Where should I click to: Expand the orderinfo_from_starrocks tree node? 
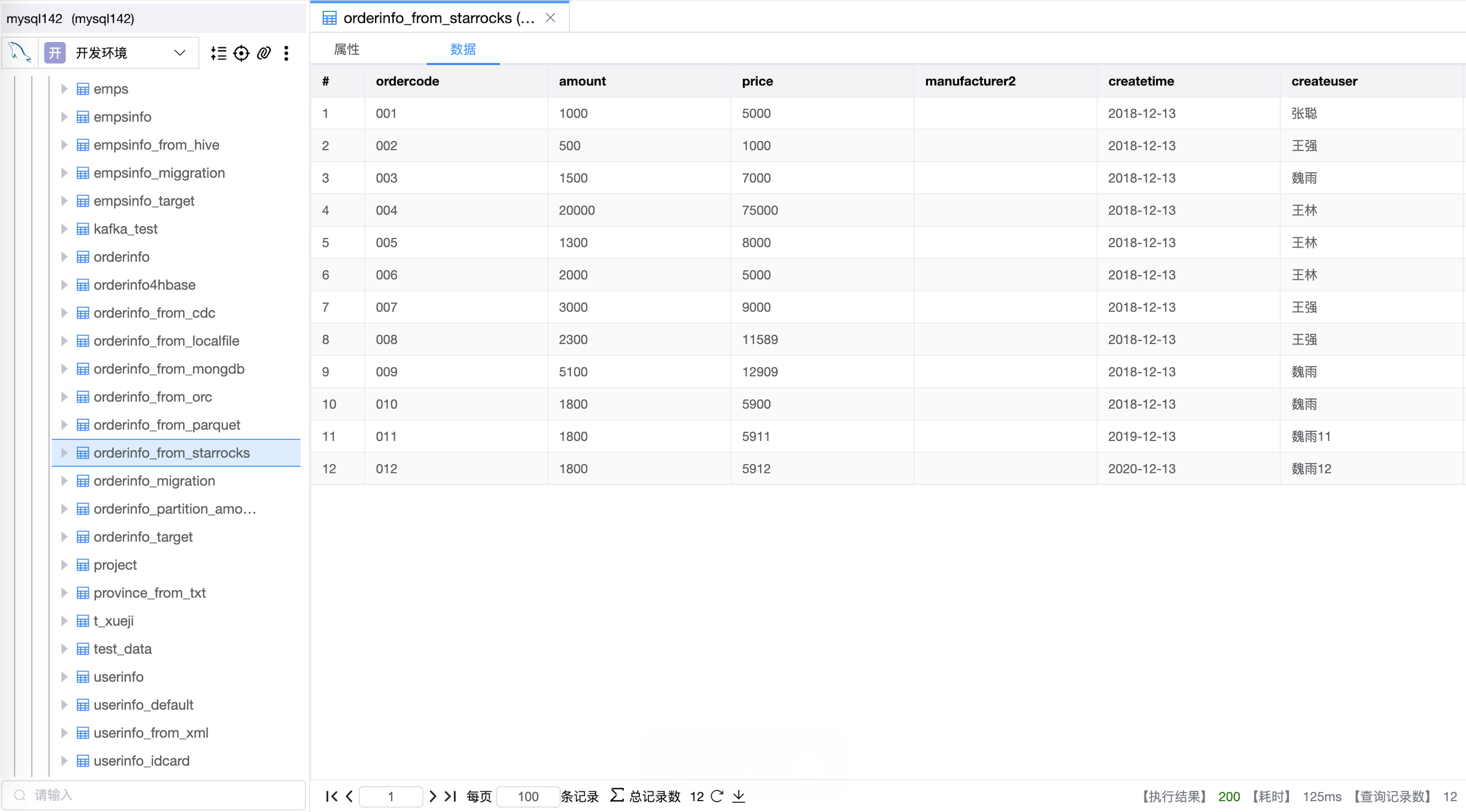pos(64,453)
